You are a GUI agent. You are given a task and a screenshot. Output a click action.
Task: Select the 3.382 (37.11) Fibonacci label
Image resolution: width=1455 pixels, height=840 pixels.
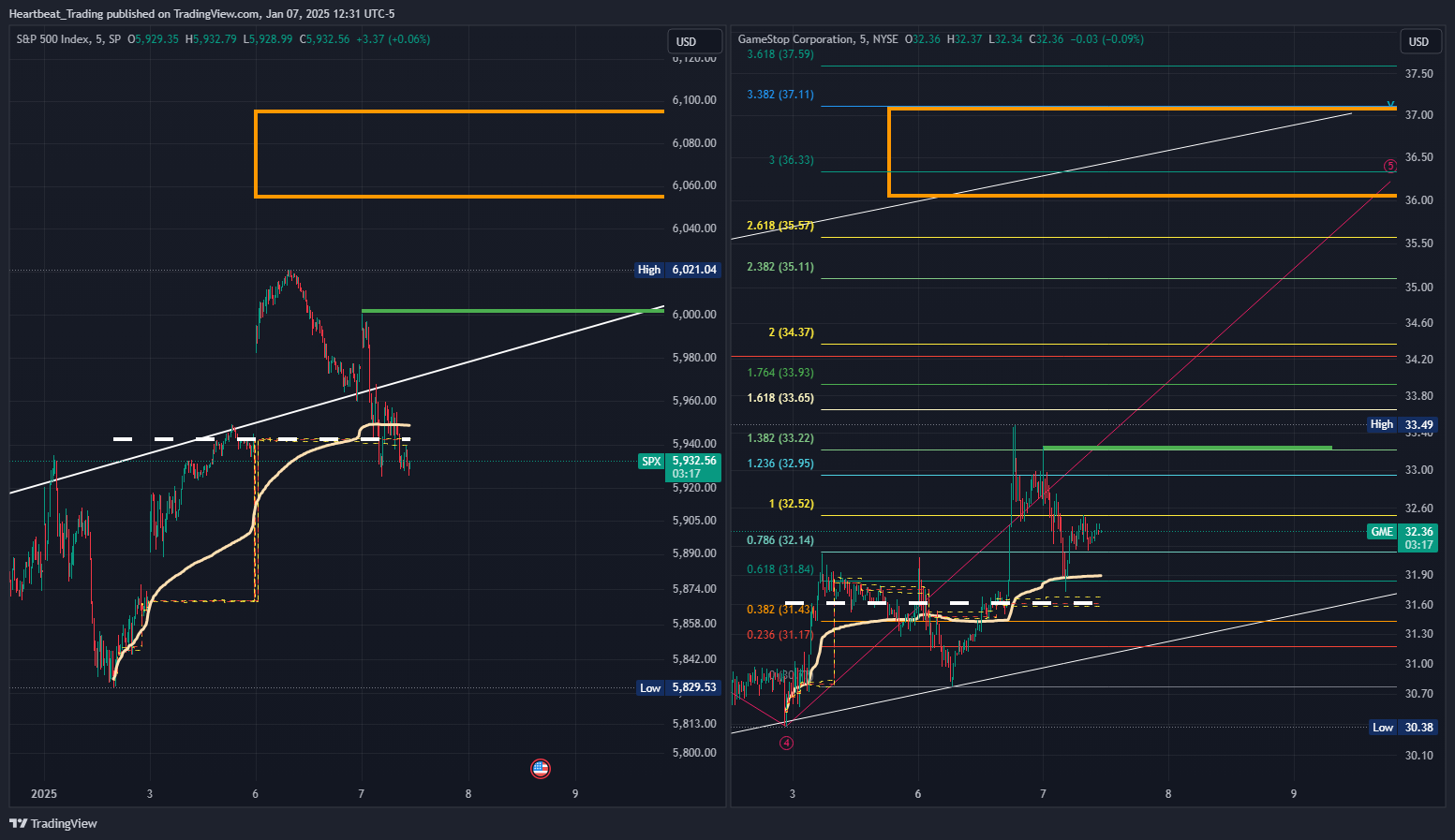pyautogui.click(x=780, y=95)
